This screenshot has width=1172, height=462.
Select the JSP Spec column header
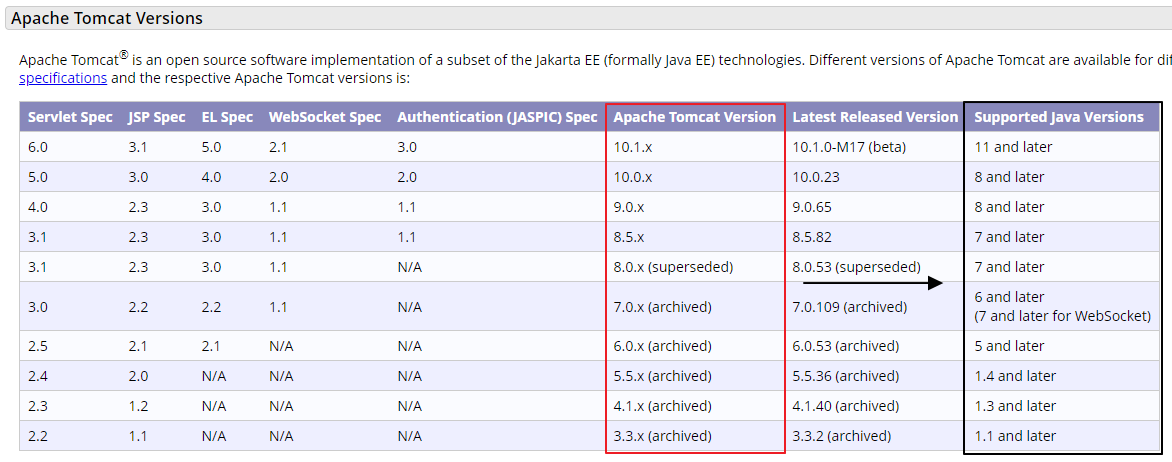157,117
